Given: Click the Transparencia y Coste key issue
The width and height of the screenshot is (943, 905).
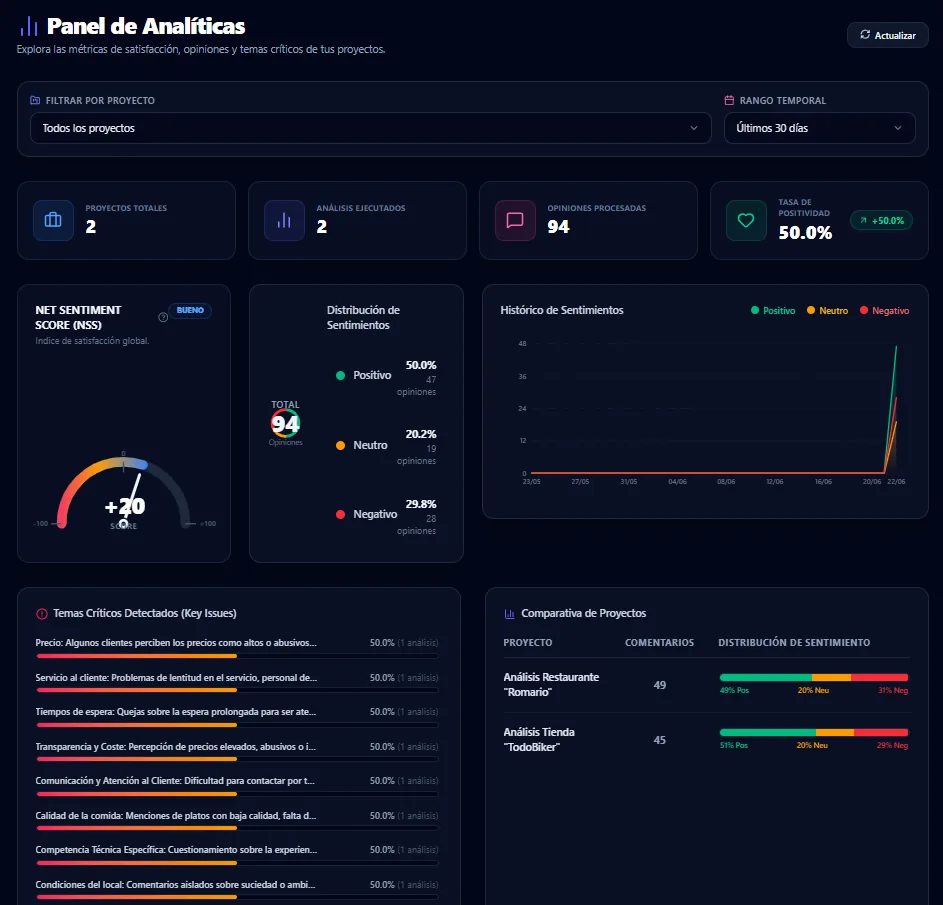Looking at the screenshot, I should click(x=176, y=747).
